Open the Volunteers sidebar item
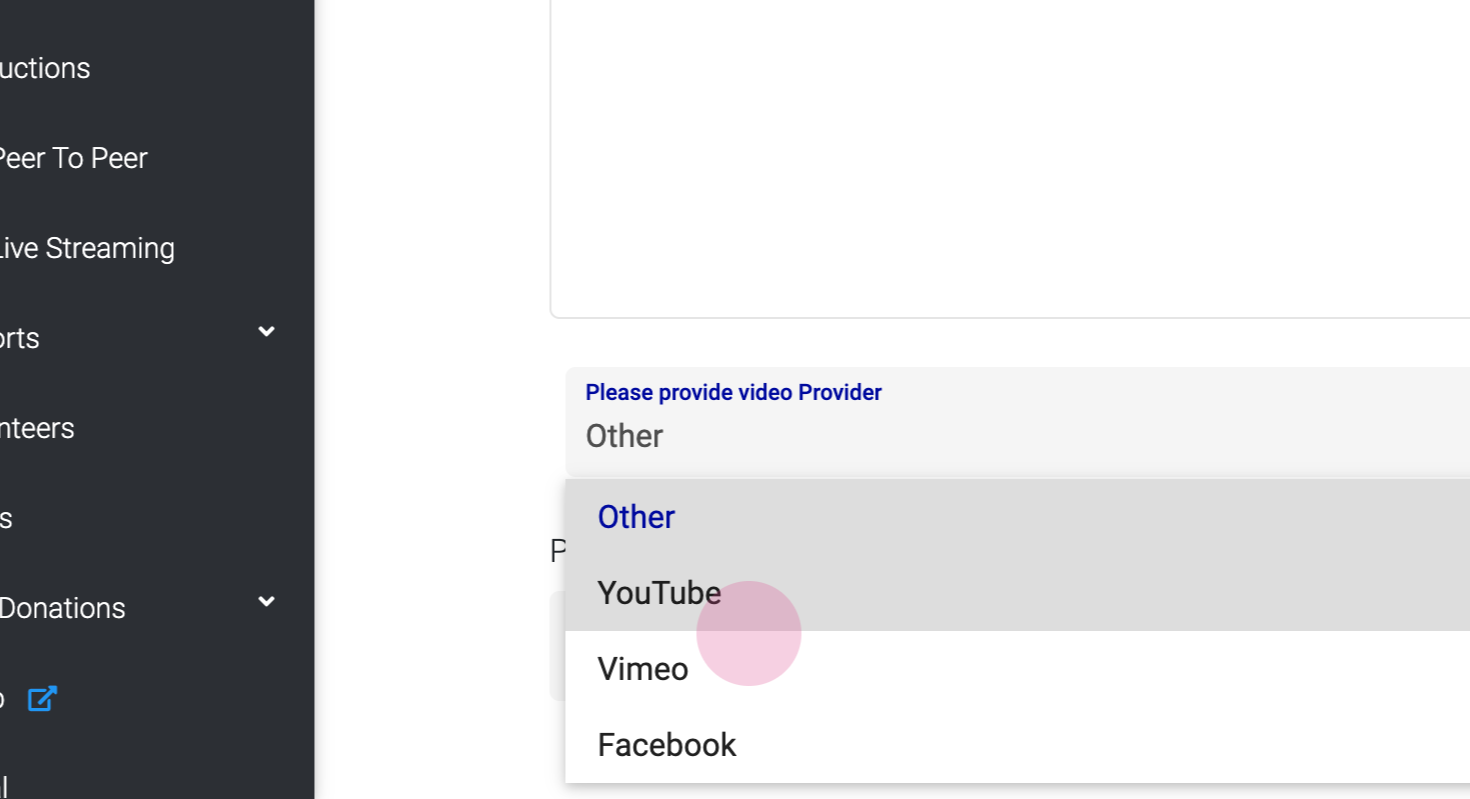The width and height of the screenshot is (1470, 799). (x=38, y=428)
